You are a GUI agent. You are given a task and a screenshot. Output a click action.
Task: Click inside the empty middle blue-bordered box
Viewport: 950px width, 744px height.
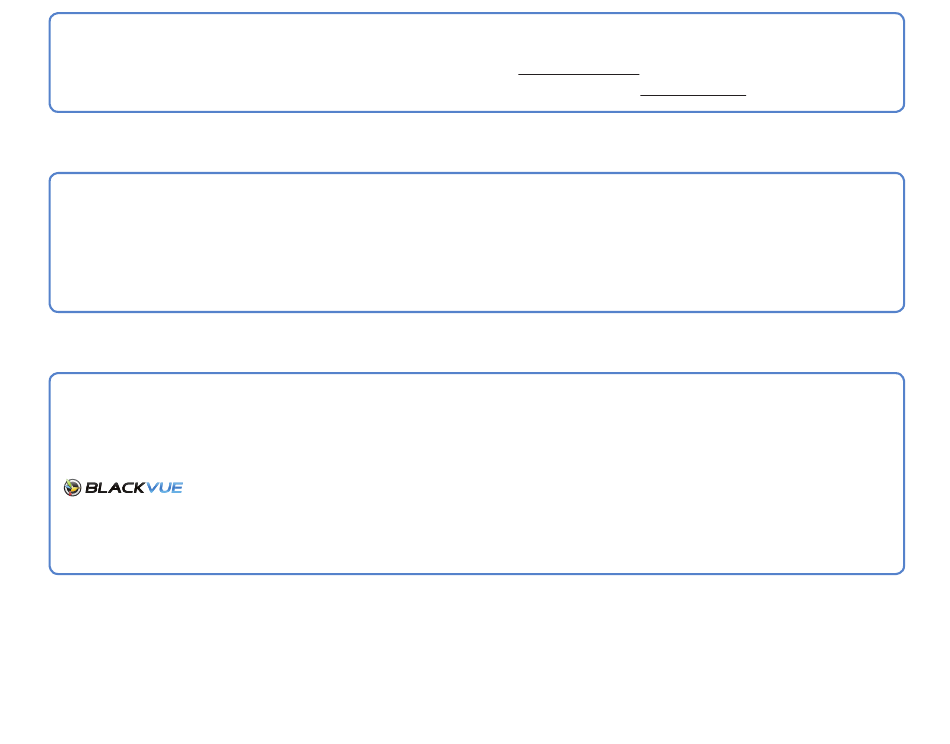[477, 242]
